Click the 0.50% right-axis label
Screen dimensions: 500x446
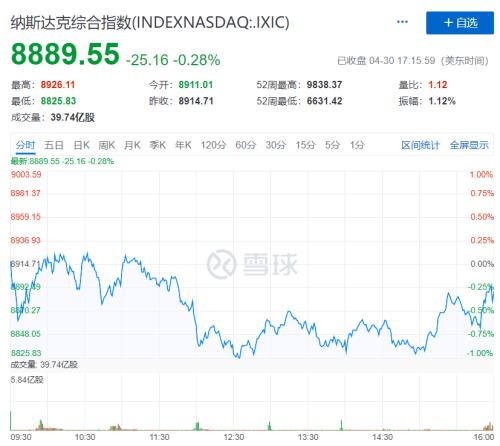[482, 217]
